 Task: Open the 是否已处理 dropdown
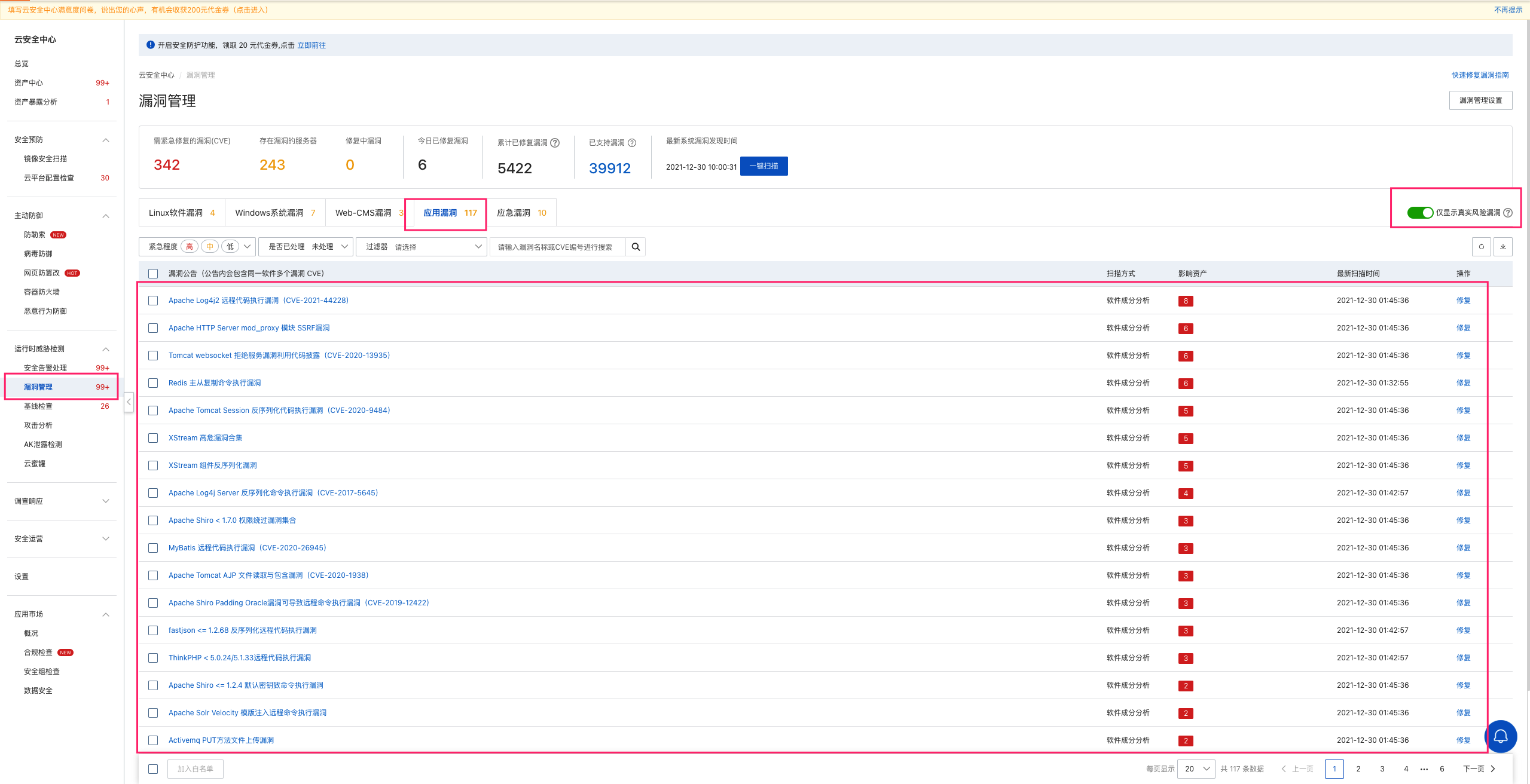pos(306,247)
